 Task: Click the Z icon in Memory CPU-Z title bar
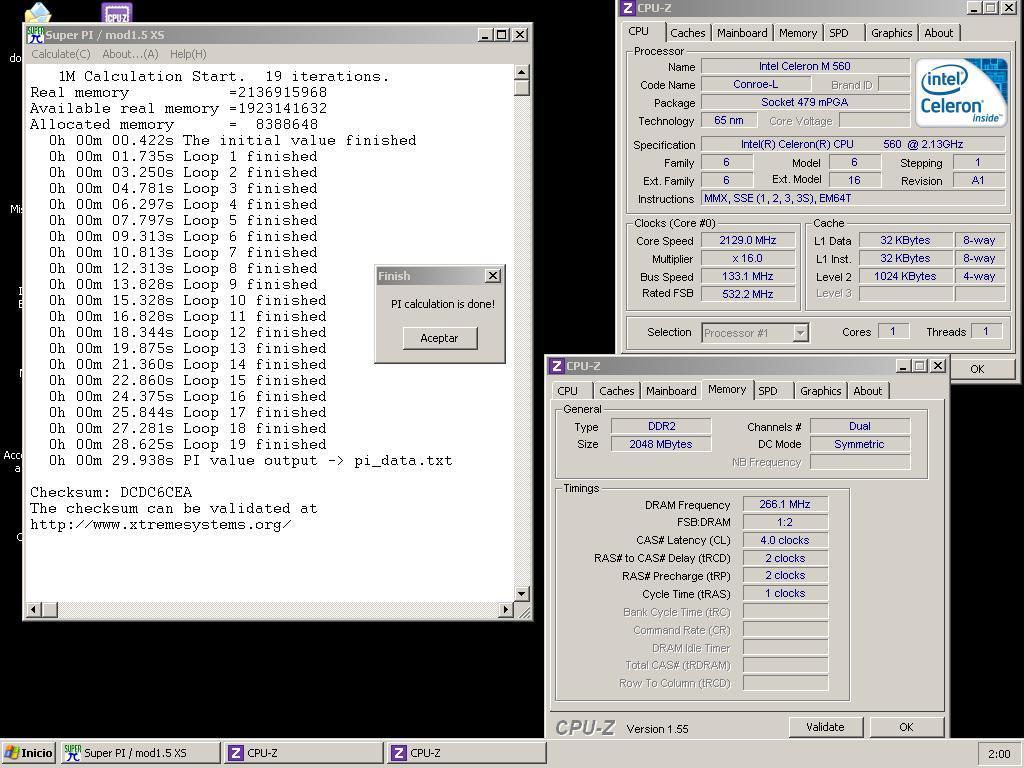(x=556, y=366)
